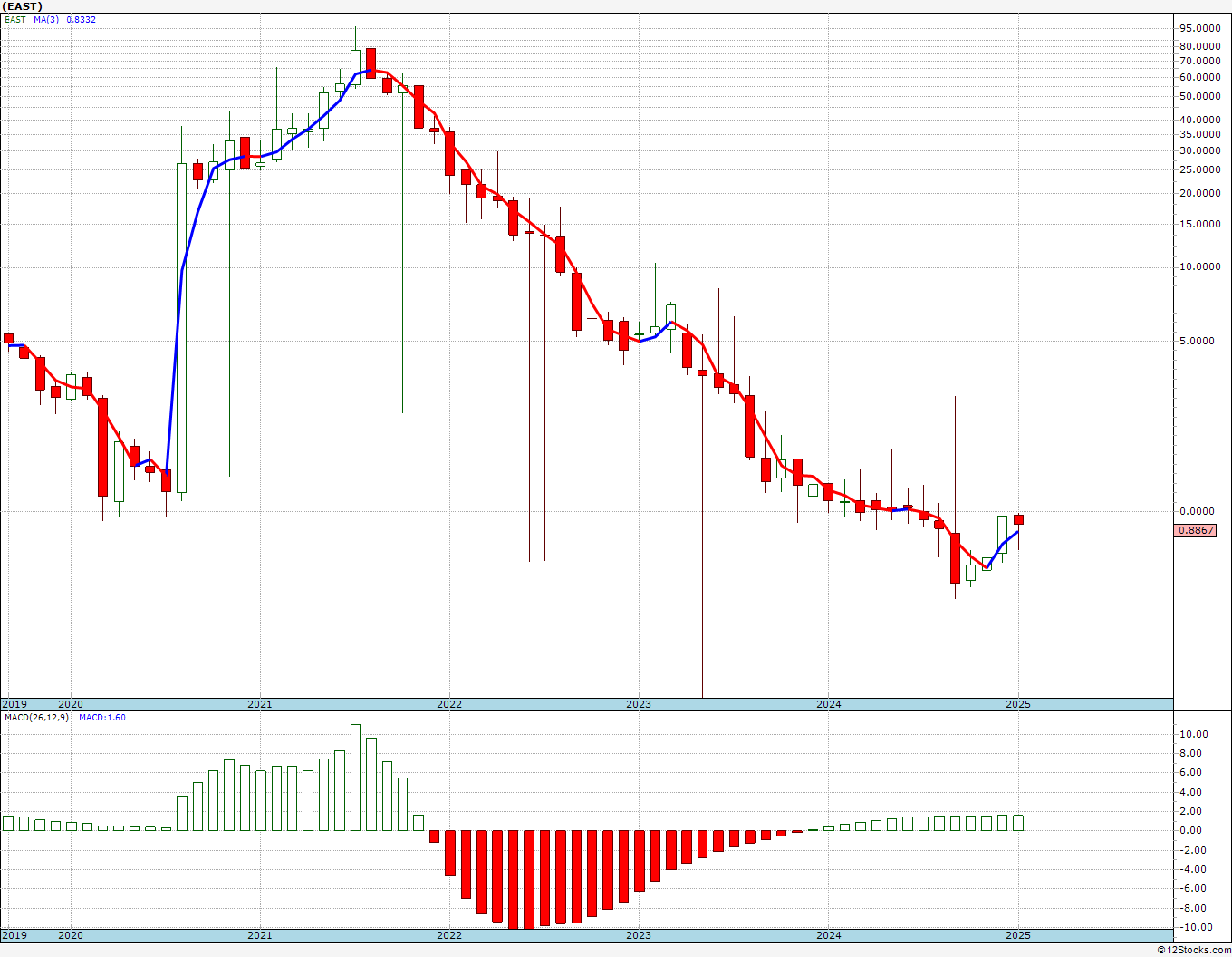Viewport: 1232px width, 957px height.
Task: Click 2024 on the price chart time axis
Action: point(829,704)
